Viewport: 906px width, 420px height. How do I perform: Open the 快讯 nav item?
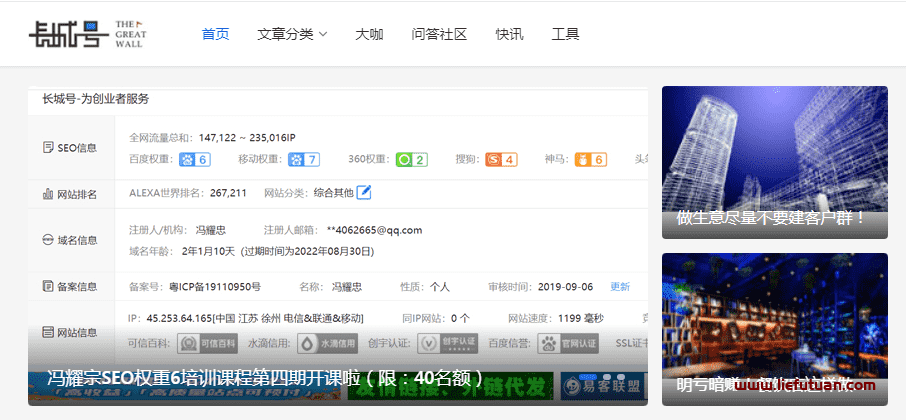(510, 34)
